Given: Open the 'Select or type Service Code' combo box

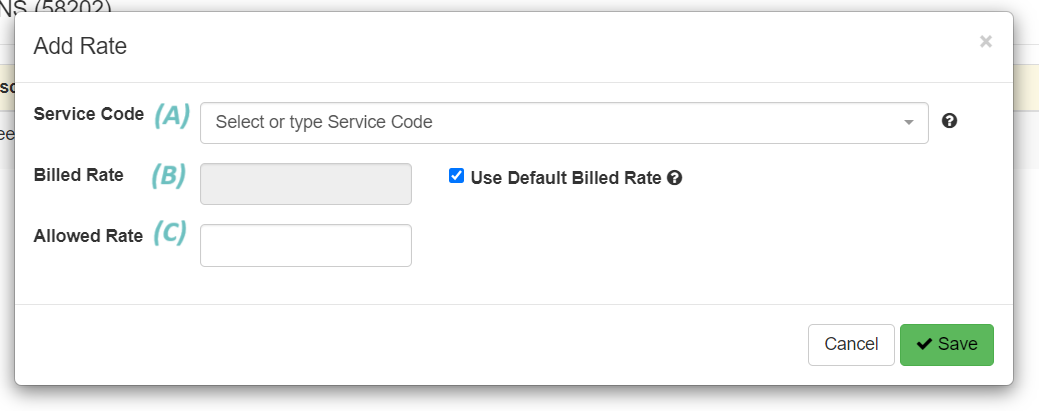Looking at the screenshot, I should pos(564,123).
